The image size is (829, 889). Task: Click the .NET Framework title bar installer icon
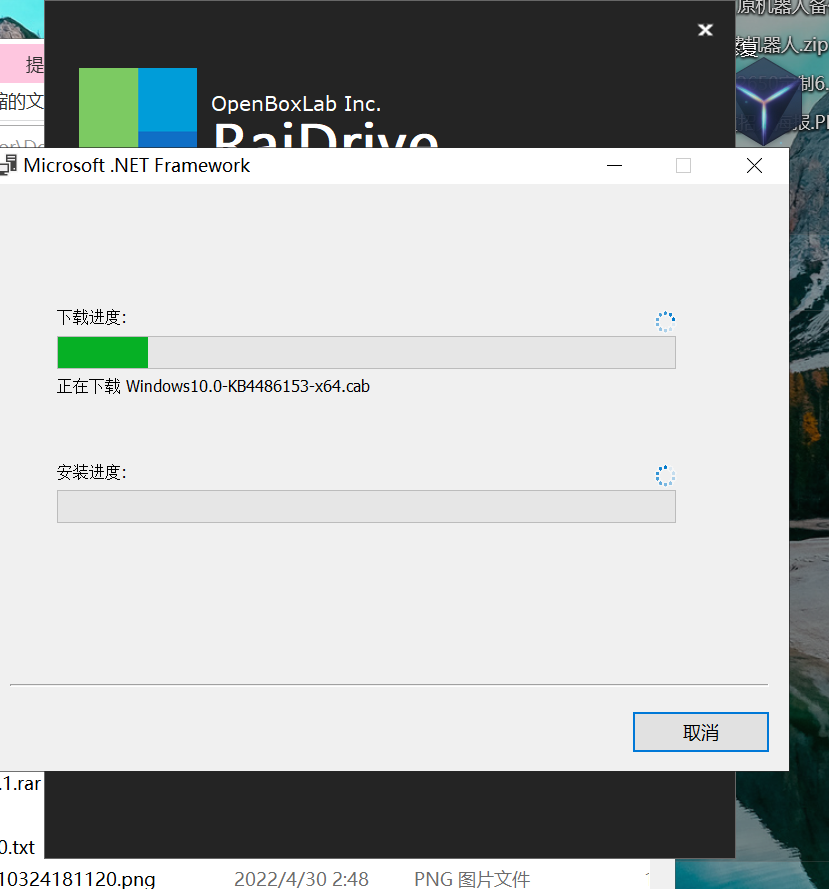(x=9, y=165)
